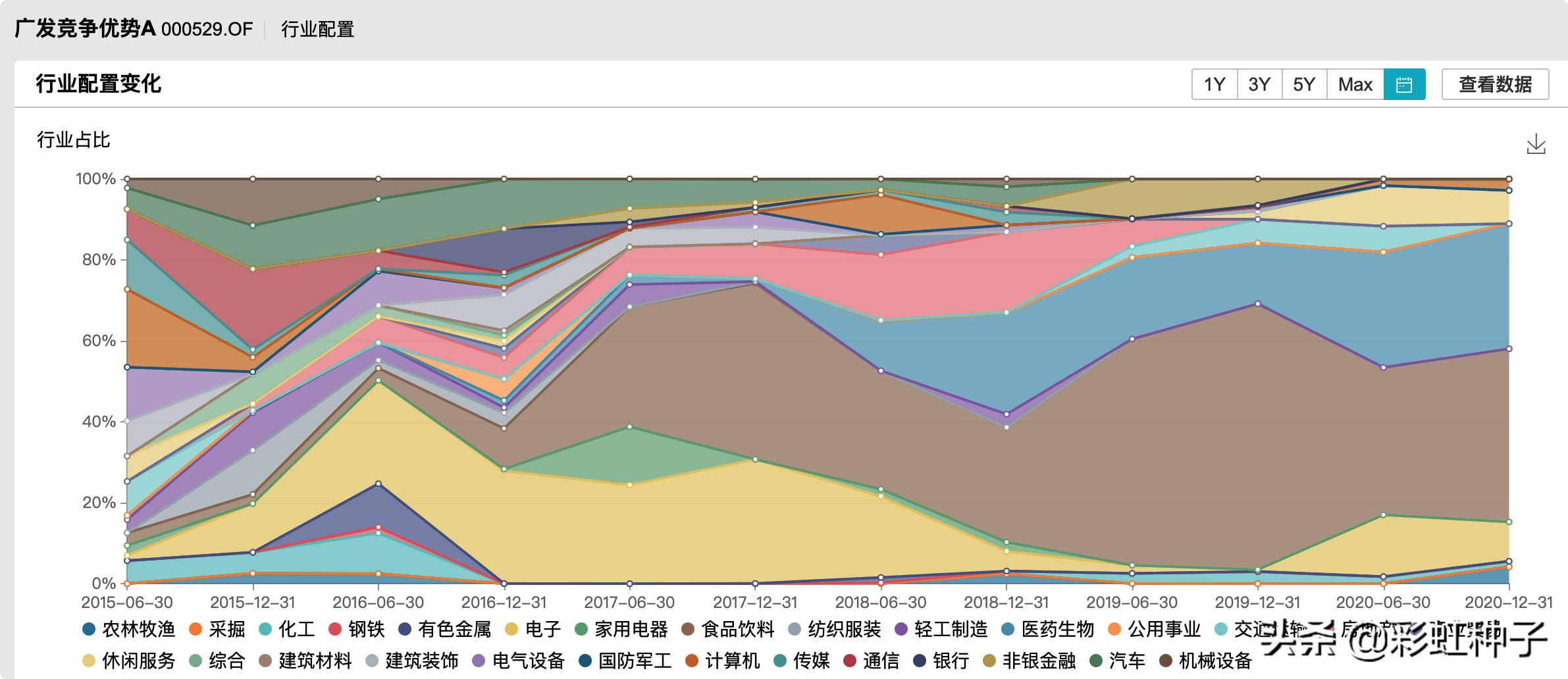Toggle the 钢铁 legend item
This screenshot has width=1568, height=679.
(356, 630)
